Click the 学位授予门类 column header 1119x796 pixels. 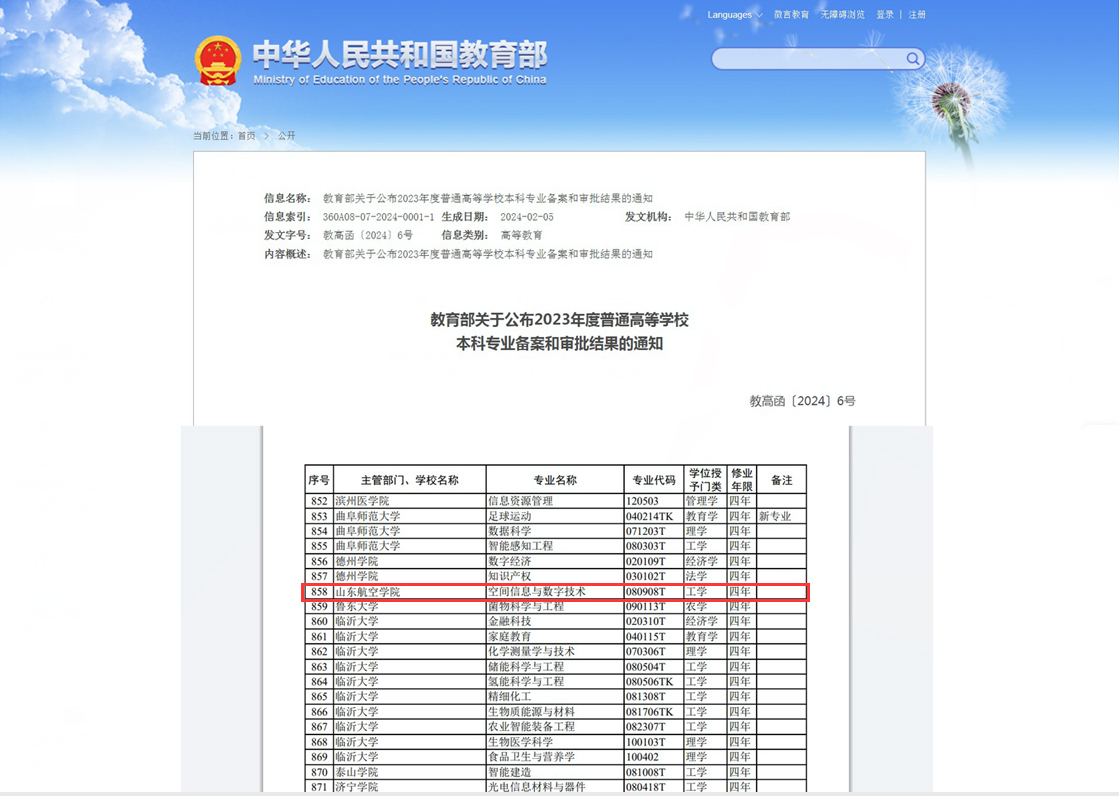[705, 480]
